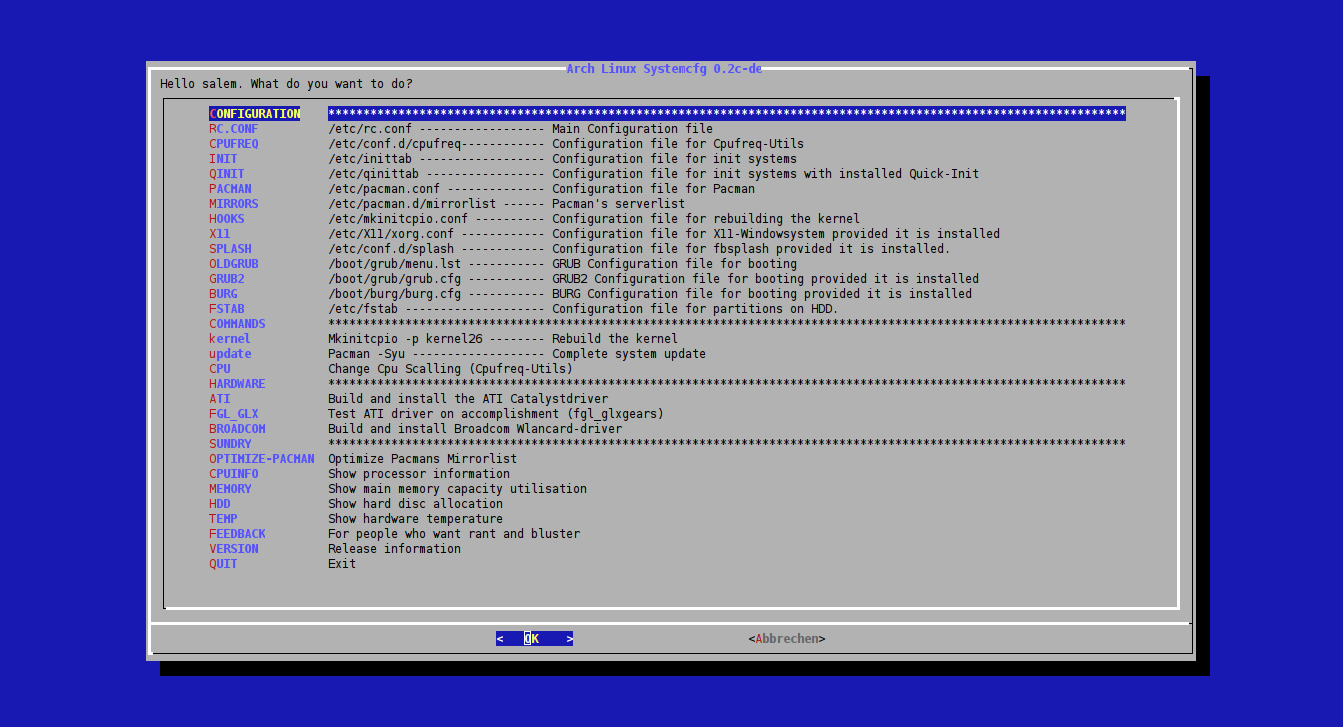The height and width of the screenshot is (727, 1343).
Task: Pick the VERSION entry
Action: click(x=233, y=549)
